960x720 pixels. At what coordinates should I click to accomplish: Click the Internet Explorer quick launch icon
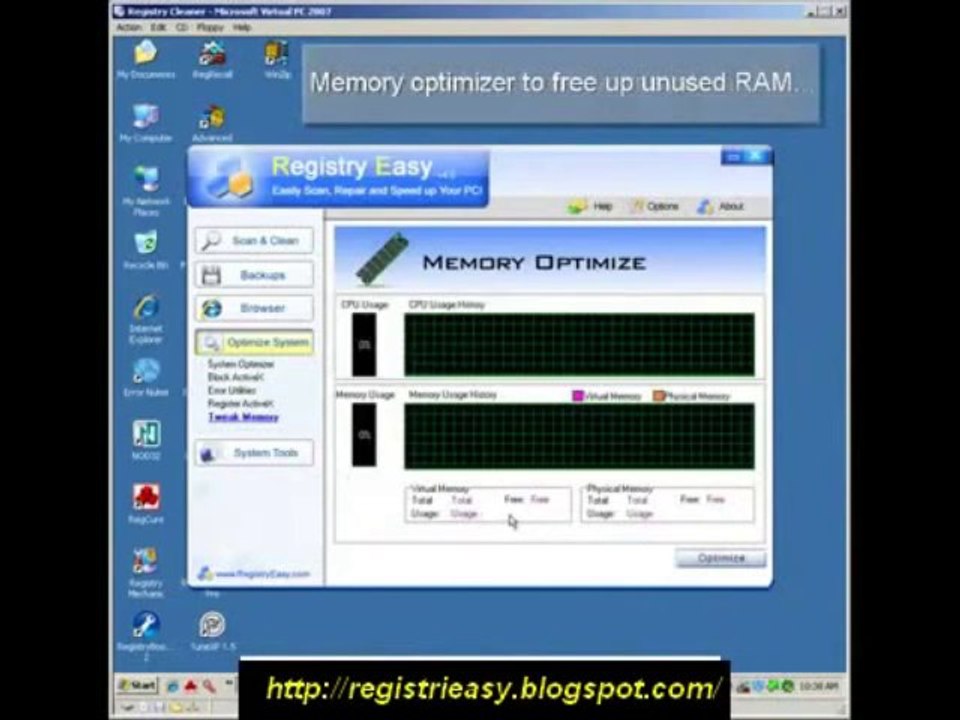[173, 686]
